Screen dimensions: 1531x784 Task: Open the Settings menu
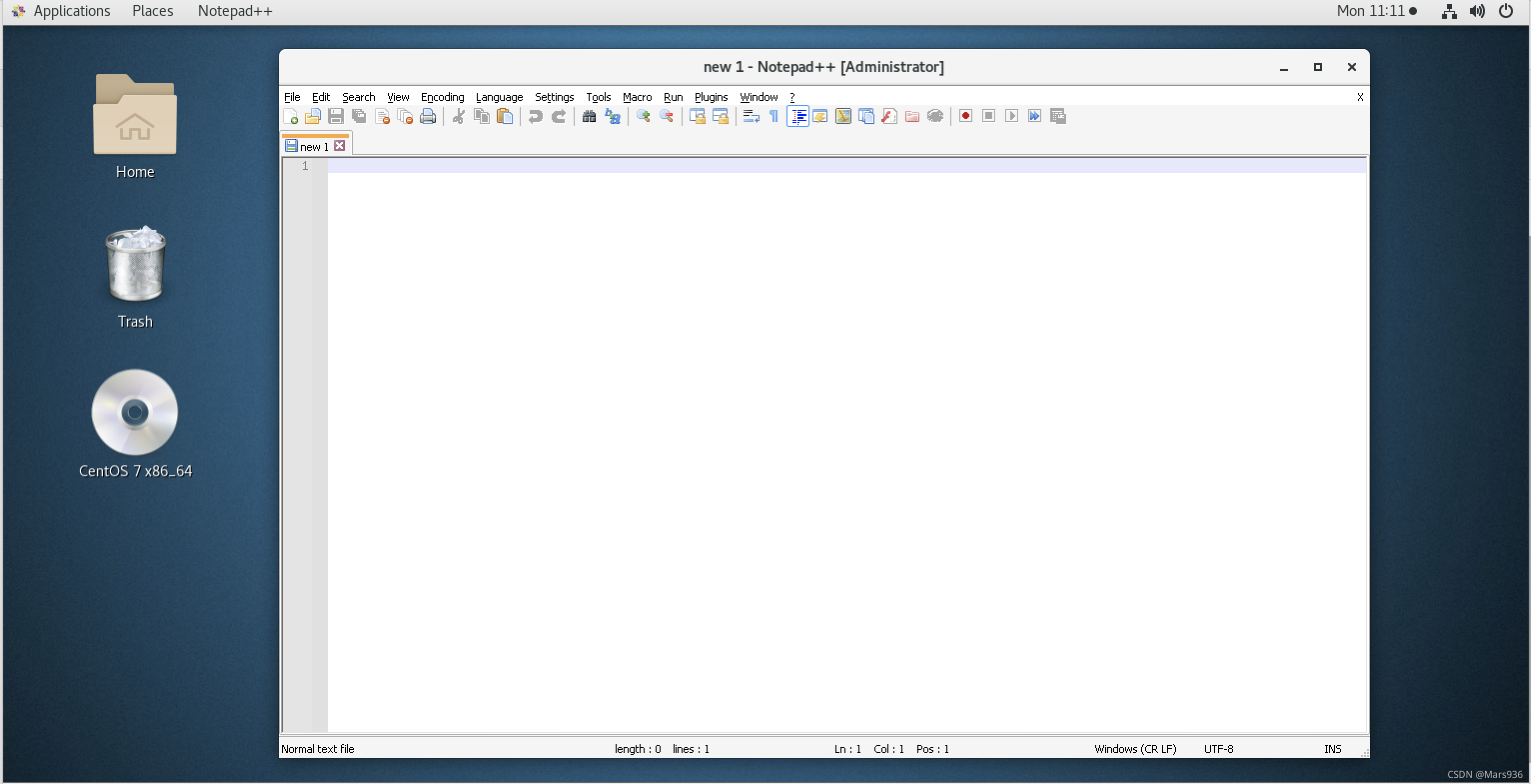pyautogui.click(x=554, y=97)
